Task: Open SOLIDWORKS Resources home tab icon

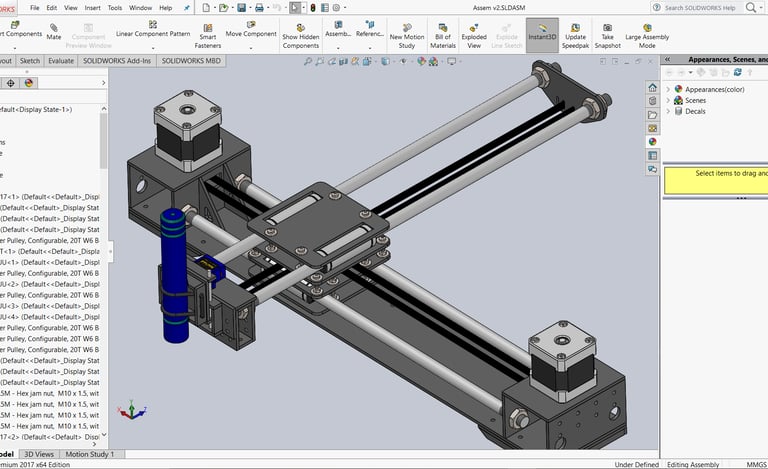Action: [652, 87]
